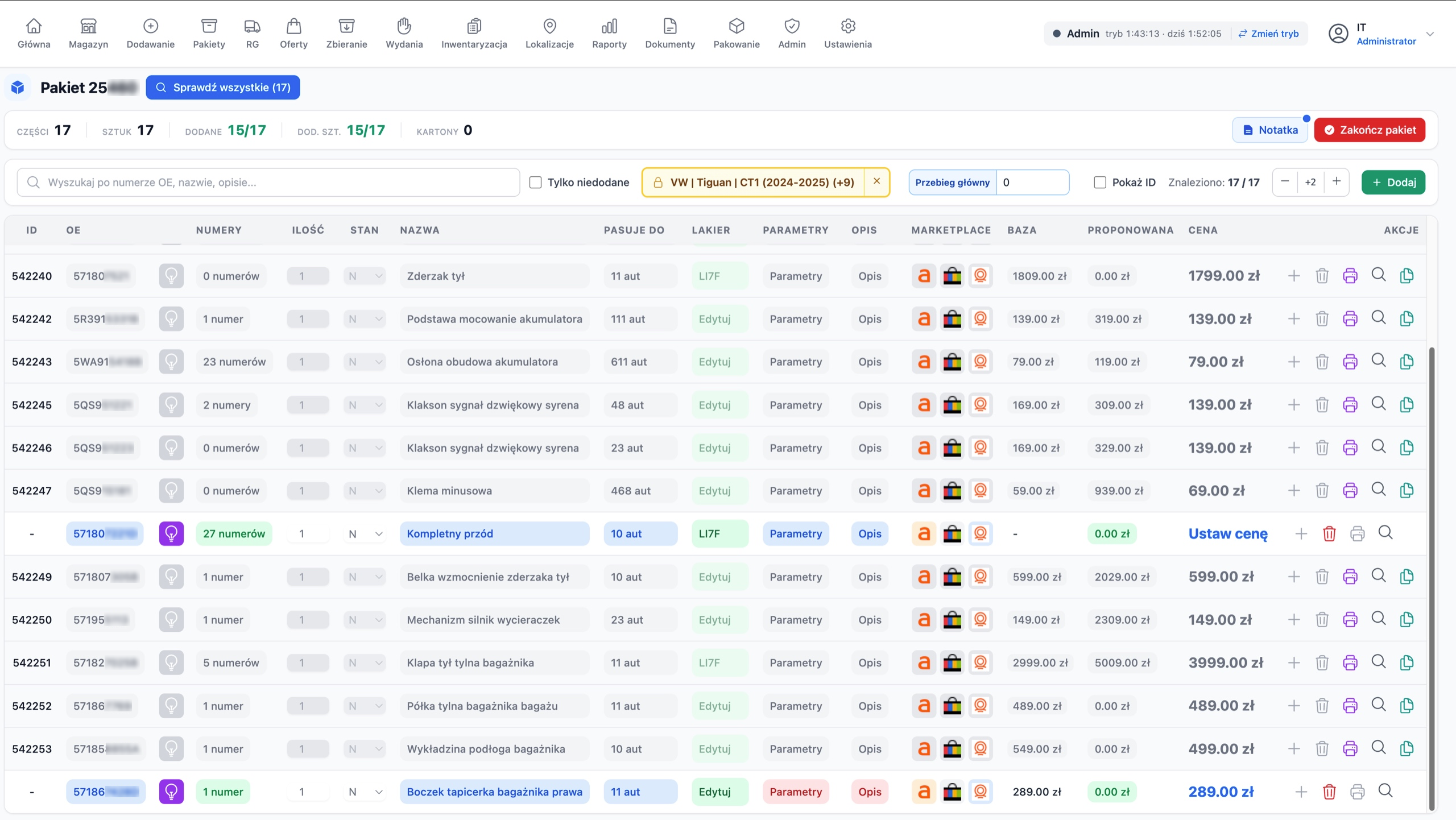Trash icon in Zderzak tył row
Image resolution: width=1456 pixels, height=820 pixels.
(x=1322, y=276)
